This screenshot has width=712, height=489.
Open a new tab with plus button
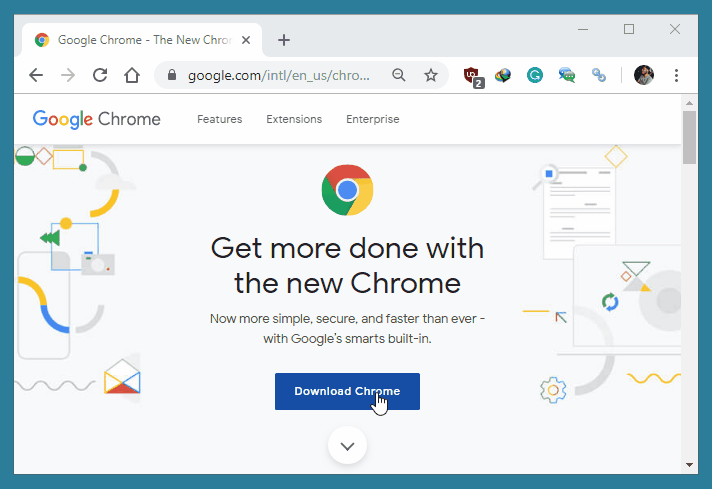284,40
